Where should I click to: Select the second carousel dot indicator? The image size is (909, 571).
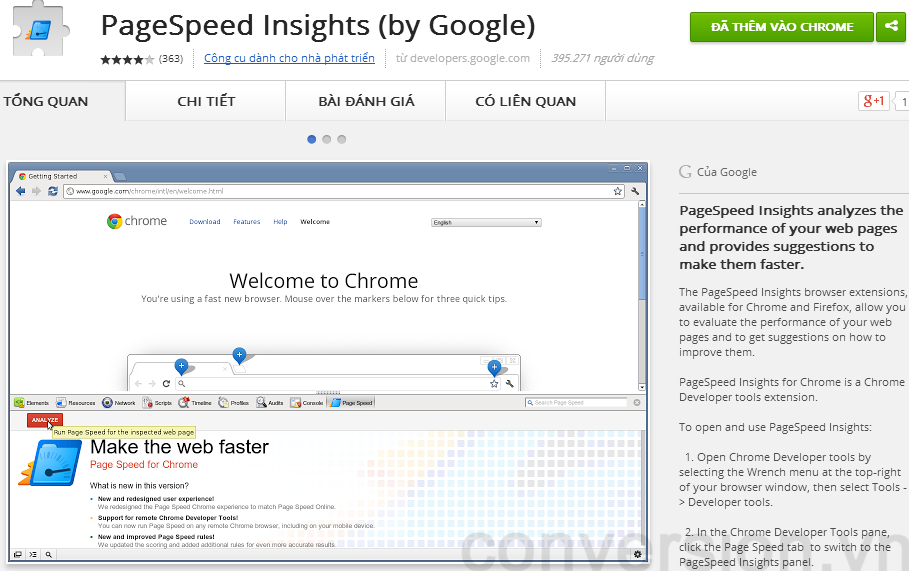pyautogui.click(x=327, y=139)
